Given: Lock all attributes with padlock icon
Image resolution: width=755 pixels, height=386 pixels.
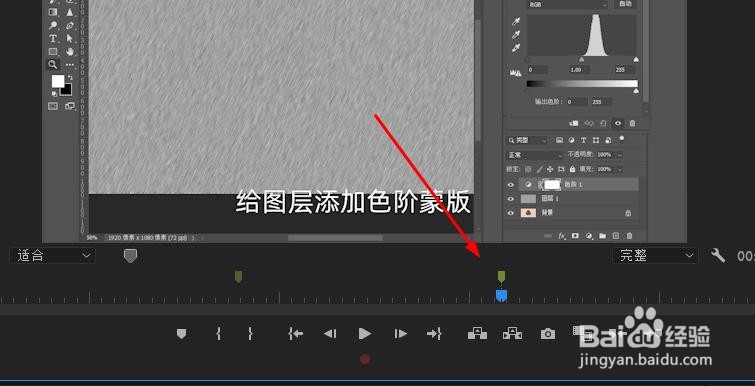Looking at the screenshot, I should click(x=572, y=169).
